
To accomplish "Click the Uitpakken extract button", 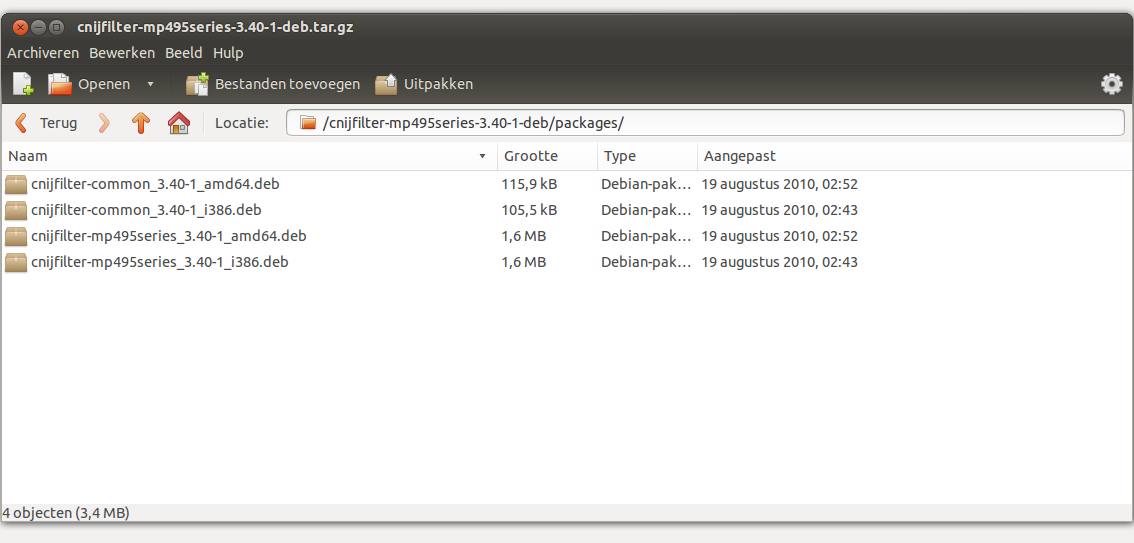I will click(x=424, y=84).
